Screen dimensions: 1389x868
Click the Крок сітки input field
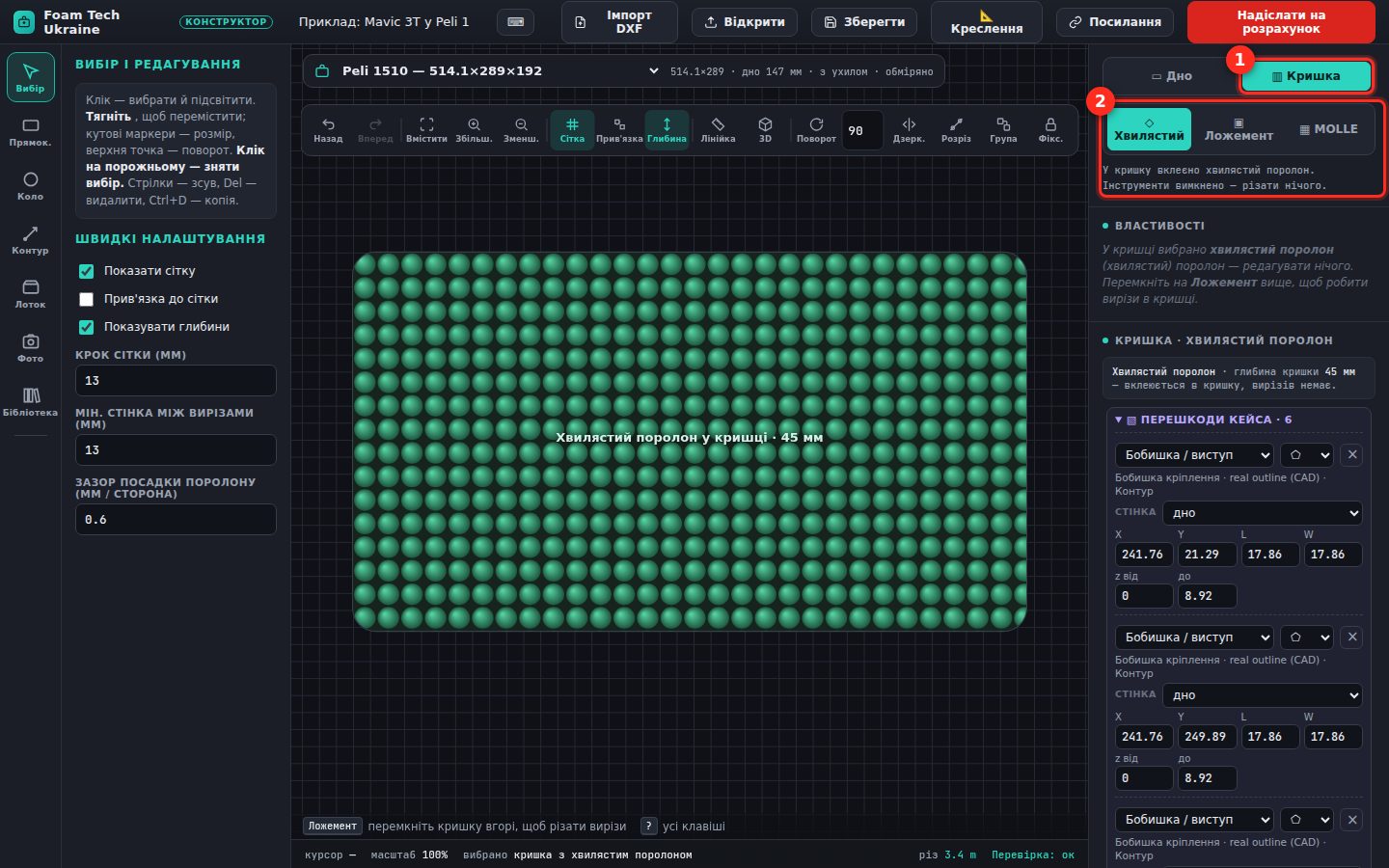pyautogui.click(x=176, y=381)
